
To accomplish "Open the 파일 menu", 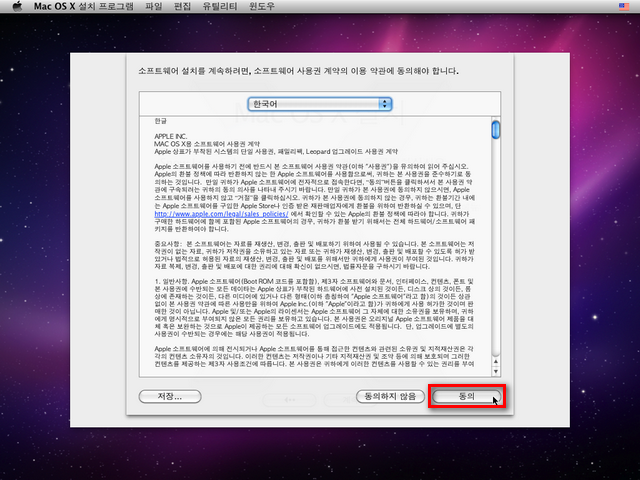I will coord(153,7).
